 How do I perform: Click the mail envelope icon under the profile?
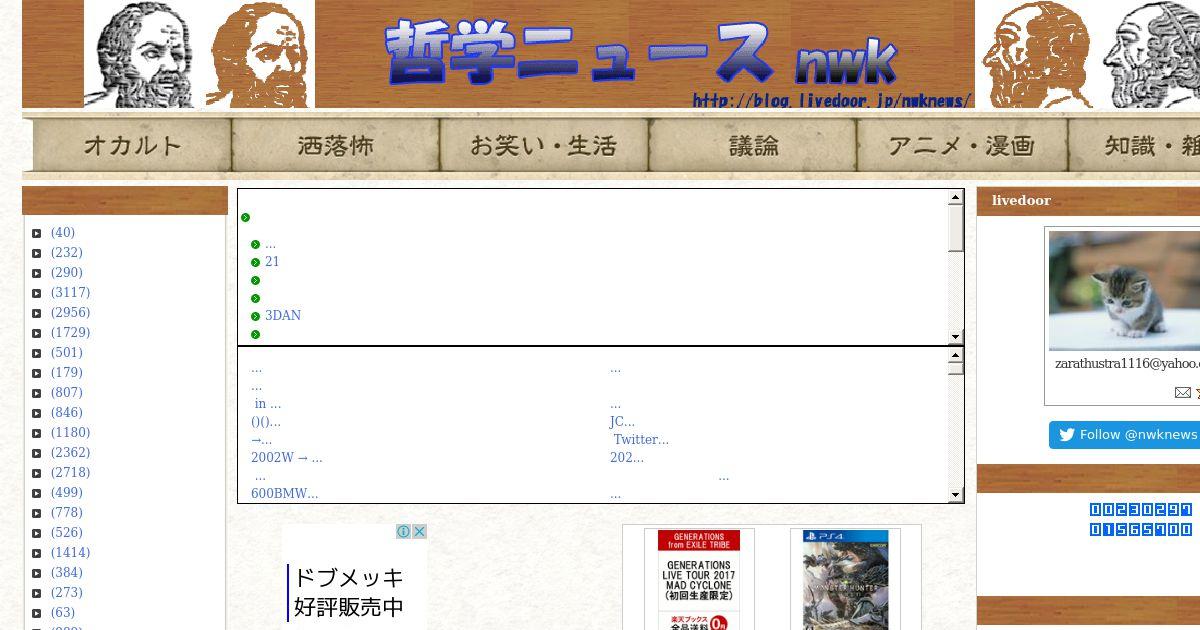(x=1182, y=393)
